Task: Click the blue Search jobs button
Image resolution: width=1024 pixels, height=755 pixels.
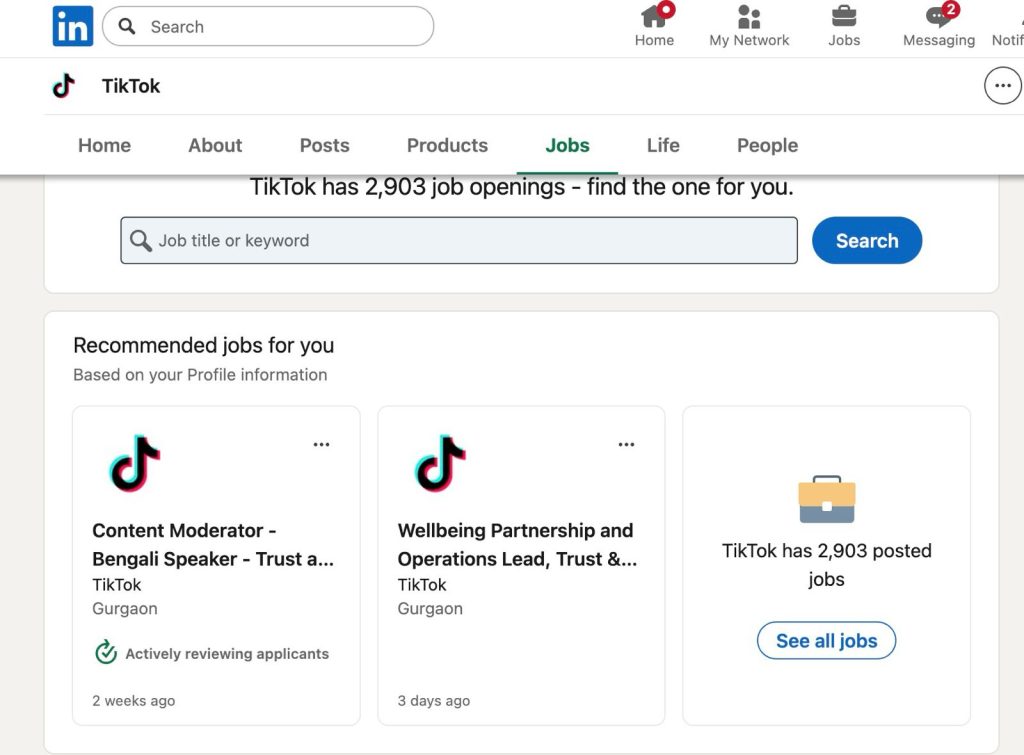Action: 866,240
